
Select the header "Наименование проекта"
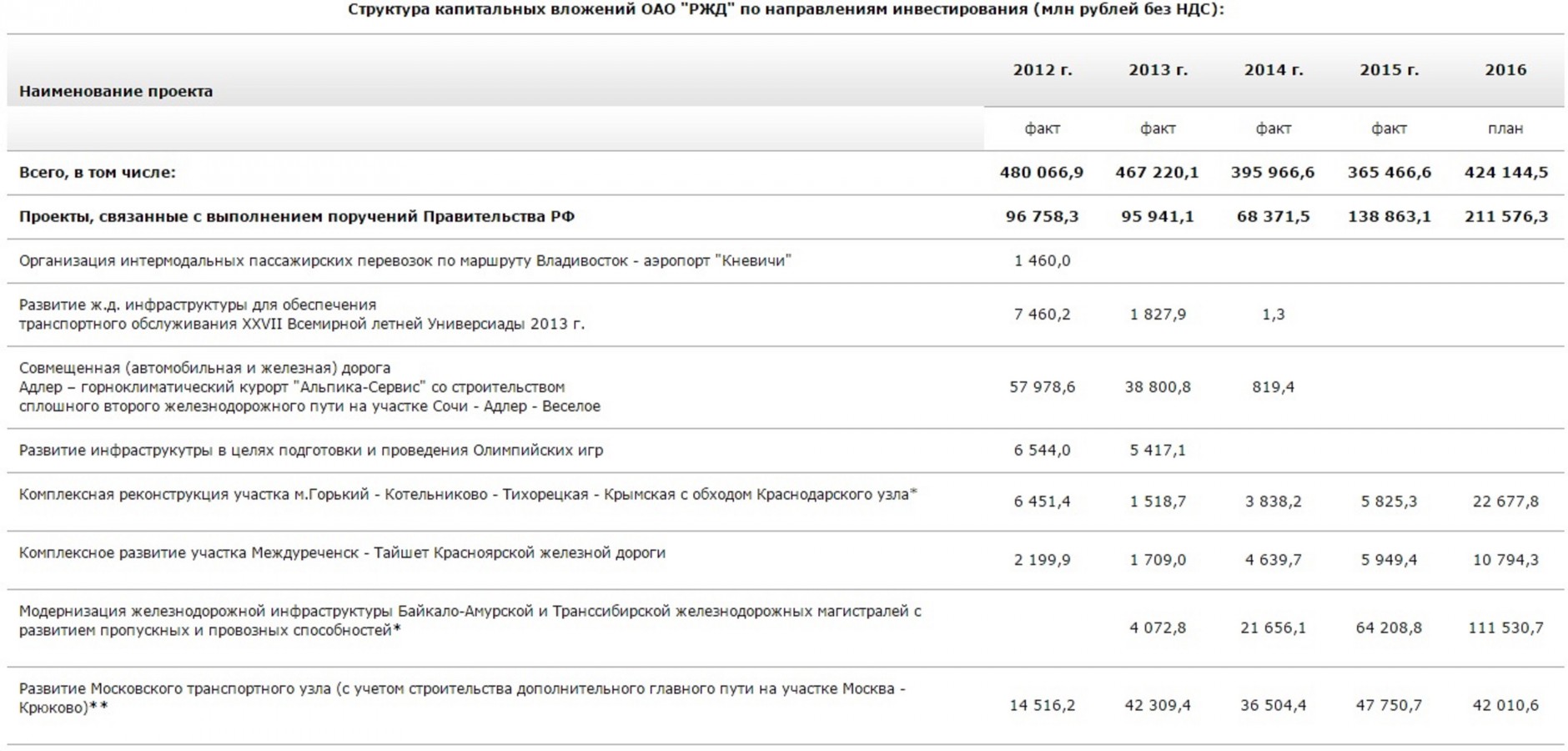[117, 93]
